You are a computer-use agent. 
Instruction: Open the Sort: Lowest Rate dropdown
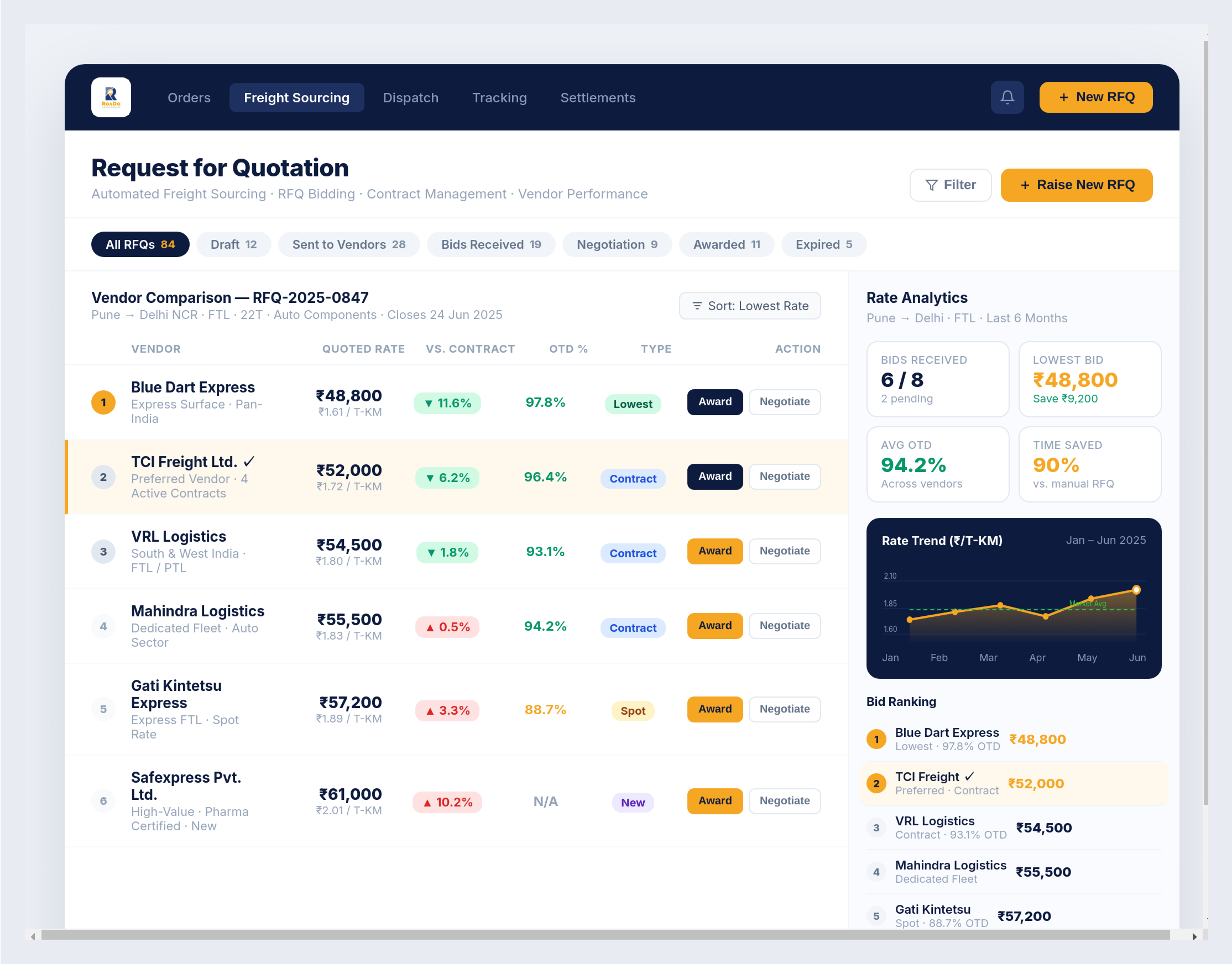click(x=749, y=305)
